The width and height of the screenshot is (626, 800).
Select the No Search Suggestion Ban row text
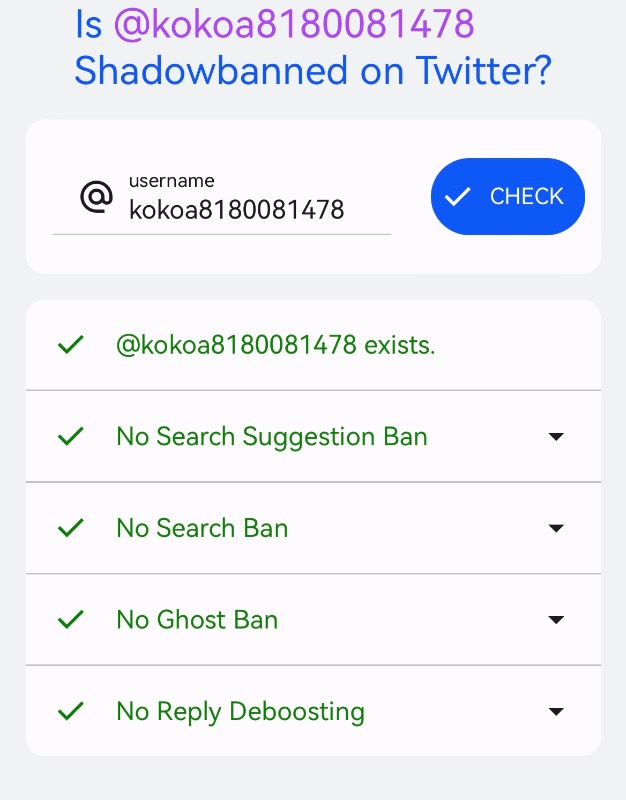[272, 437]
